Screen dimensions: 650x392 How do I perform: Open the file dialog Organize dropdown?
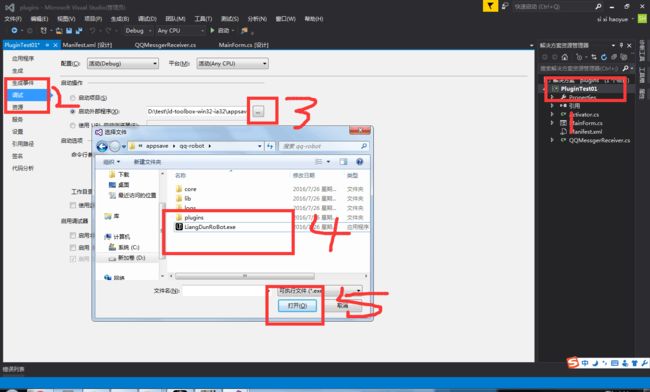[112, 162]
